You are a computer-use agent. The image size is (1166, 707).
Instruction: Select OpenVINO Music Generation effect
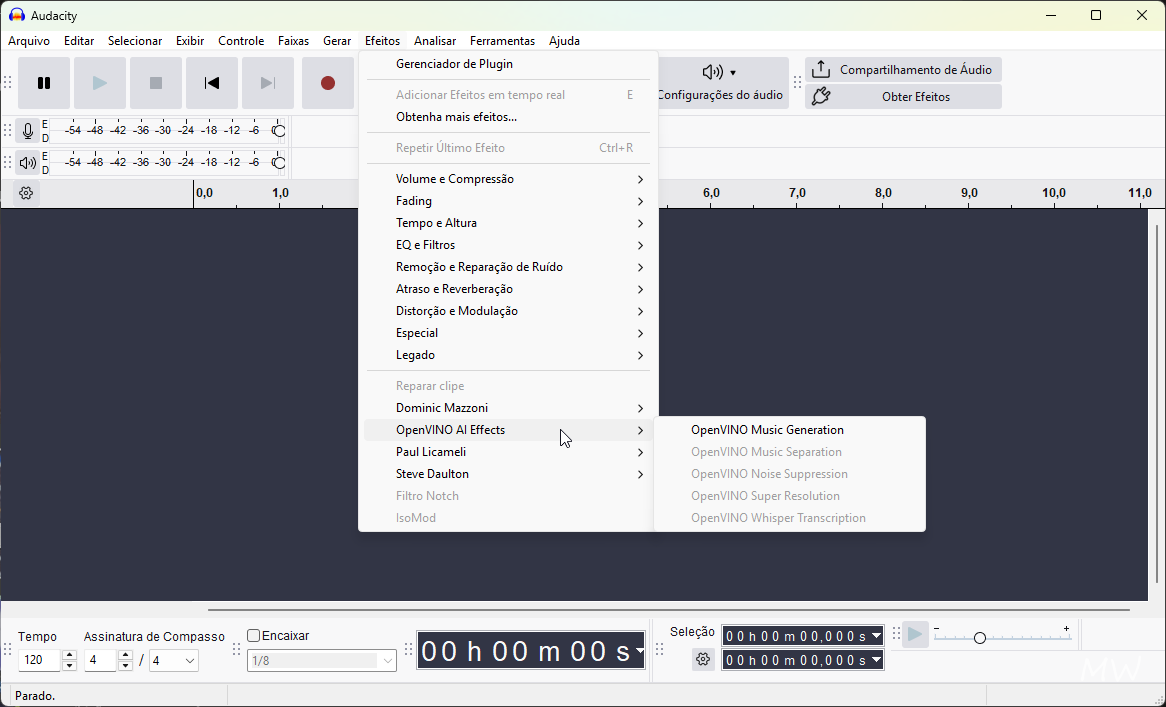(x=767, y=430)
